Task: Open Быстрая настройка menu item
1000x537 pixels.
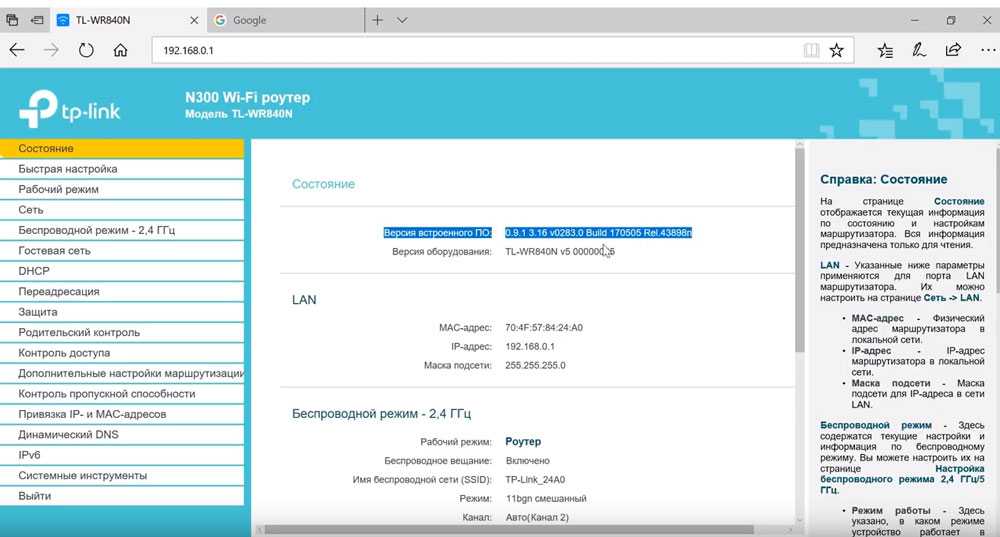Action: tap(67, 169)
